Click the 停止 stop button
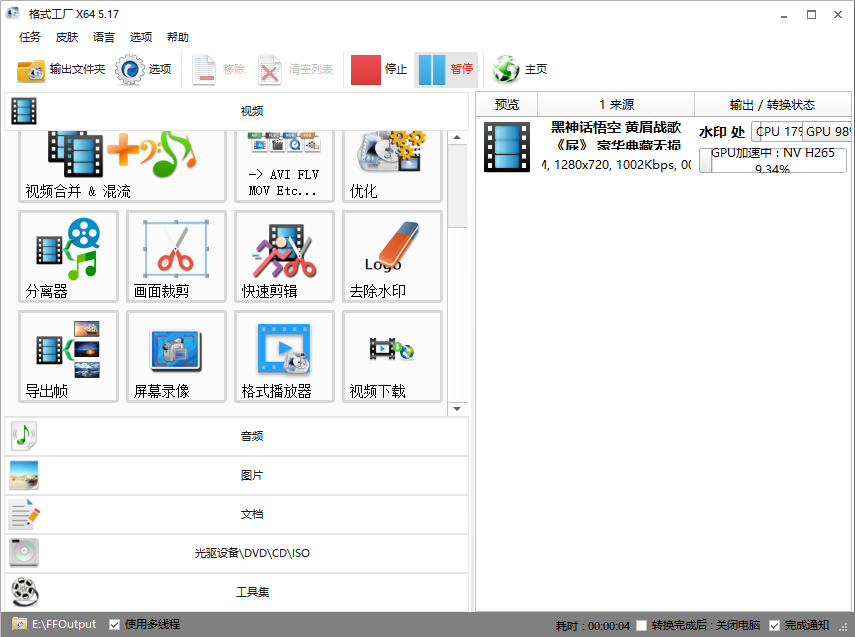855x637 pixels. pos(380,69)
